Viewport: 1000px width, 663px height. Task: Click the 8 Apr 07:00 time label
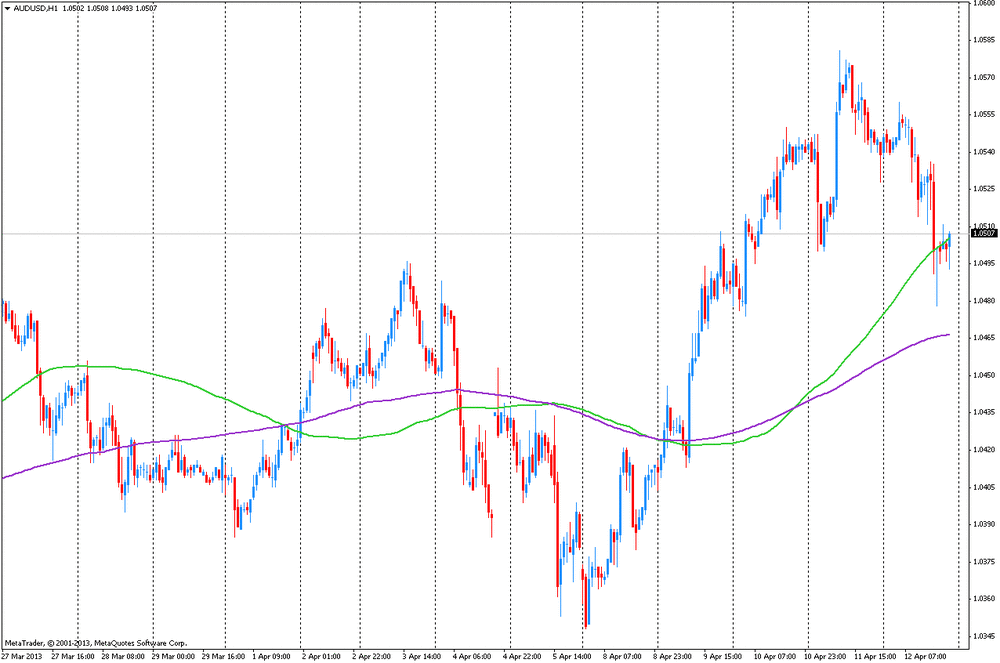point(622,657)
